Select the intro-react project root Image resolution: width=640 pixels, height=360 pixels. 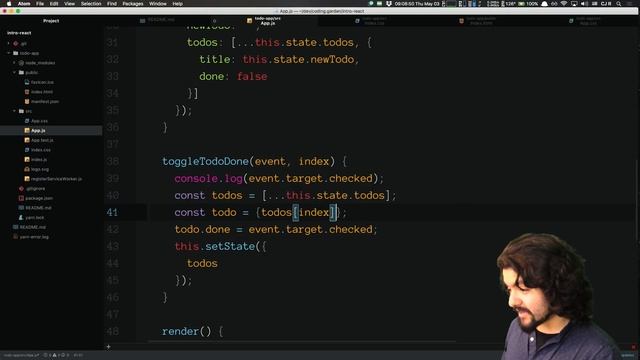click(19, 33)
